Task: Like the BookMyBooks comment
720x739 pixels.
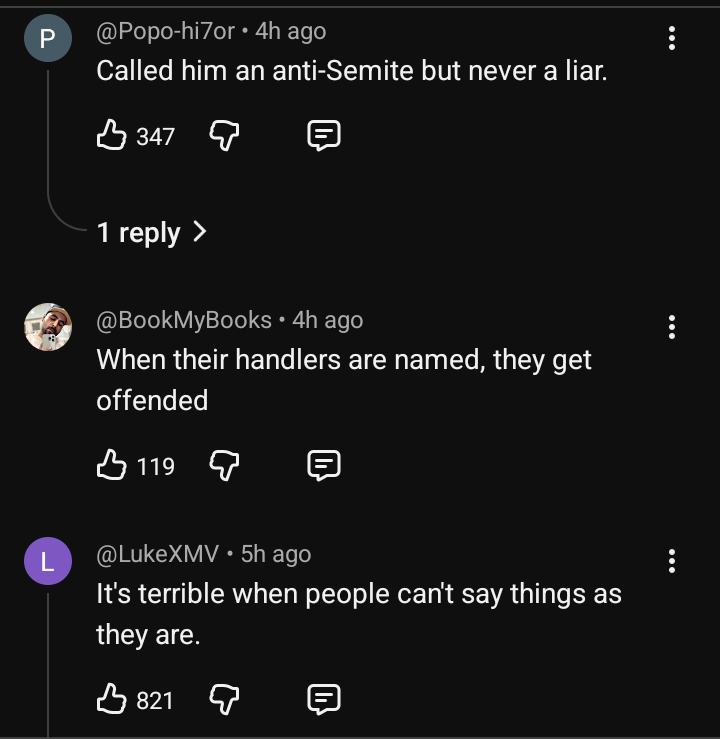Action: (111, 465)
